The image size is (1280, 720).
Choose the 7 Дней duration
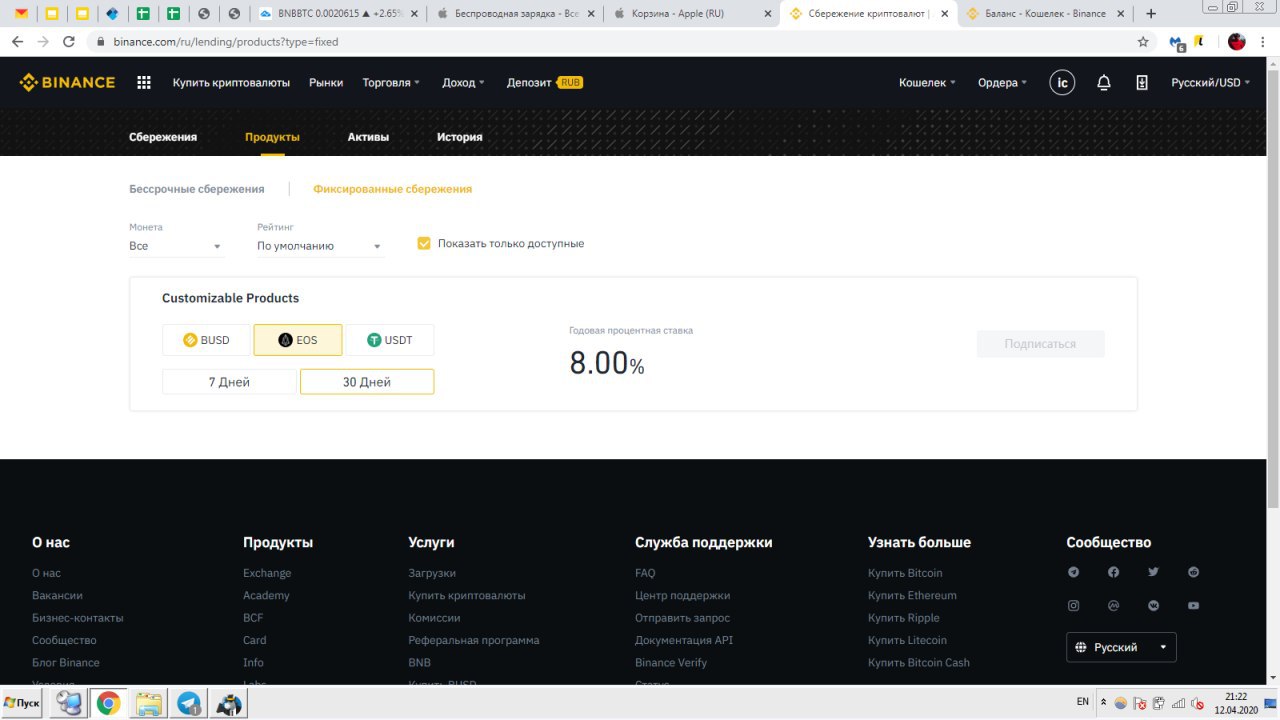[x=229, y=382]
